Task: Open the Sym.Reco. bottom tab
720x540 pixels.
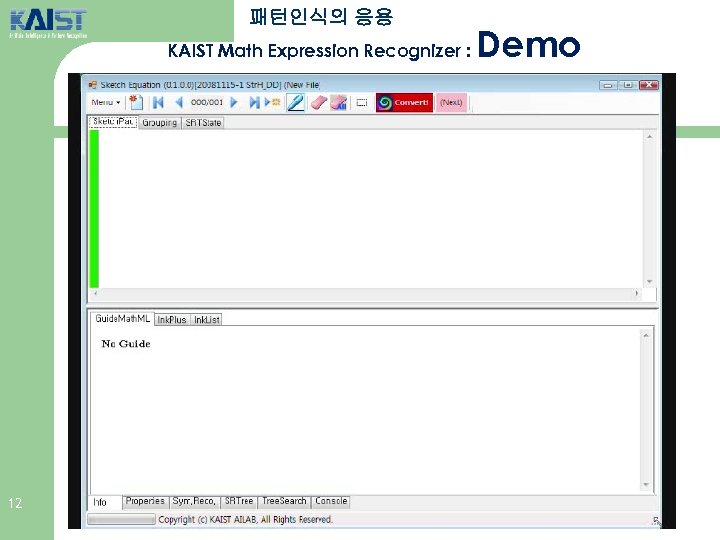Action: 194,501
